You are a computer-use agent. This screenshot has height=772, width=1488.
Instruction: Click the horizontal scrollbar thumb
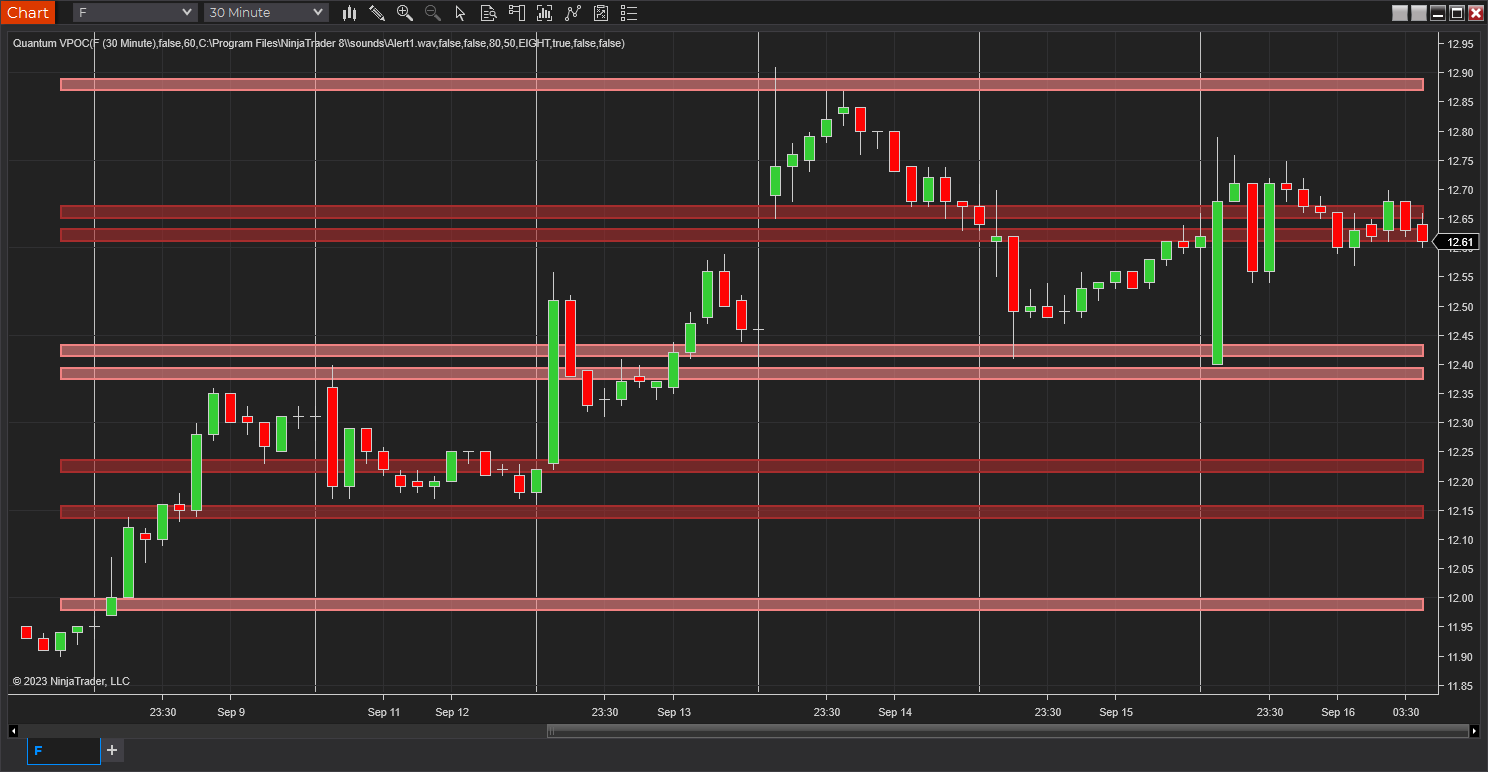(1007, 731)
